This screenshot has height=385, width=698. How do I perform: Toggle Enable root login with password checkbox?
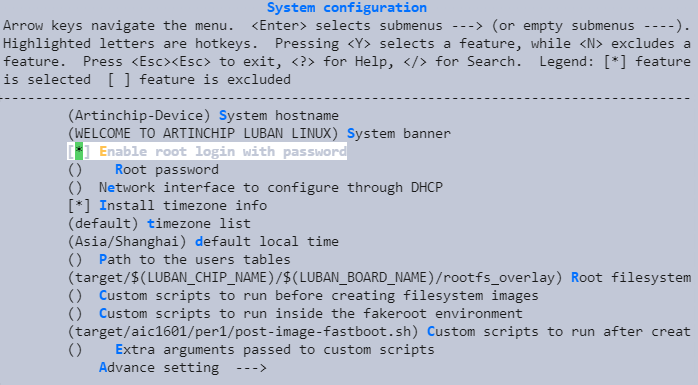click(x=79, y=151)
